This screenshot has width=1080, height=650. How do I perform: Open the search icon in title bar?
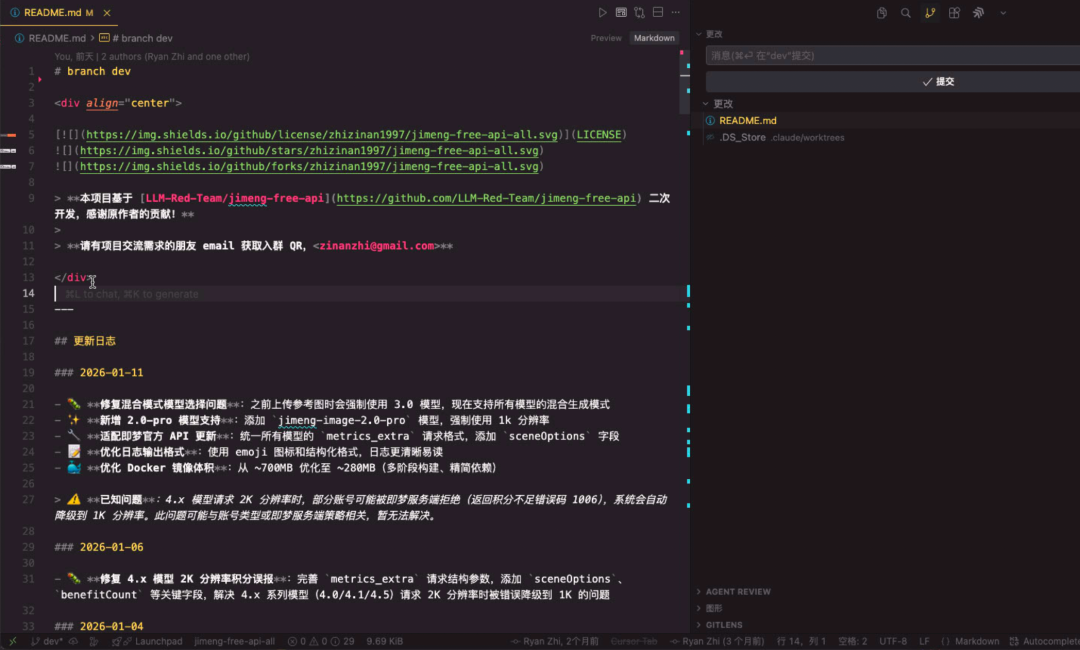pyautogui.click(x=905, y=13)
